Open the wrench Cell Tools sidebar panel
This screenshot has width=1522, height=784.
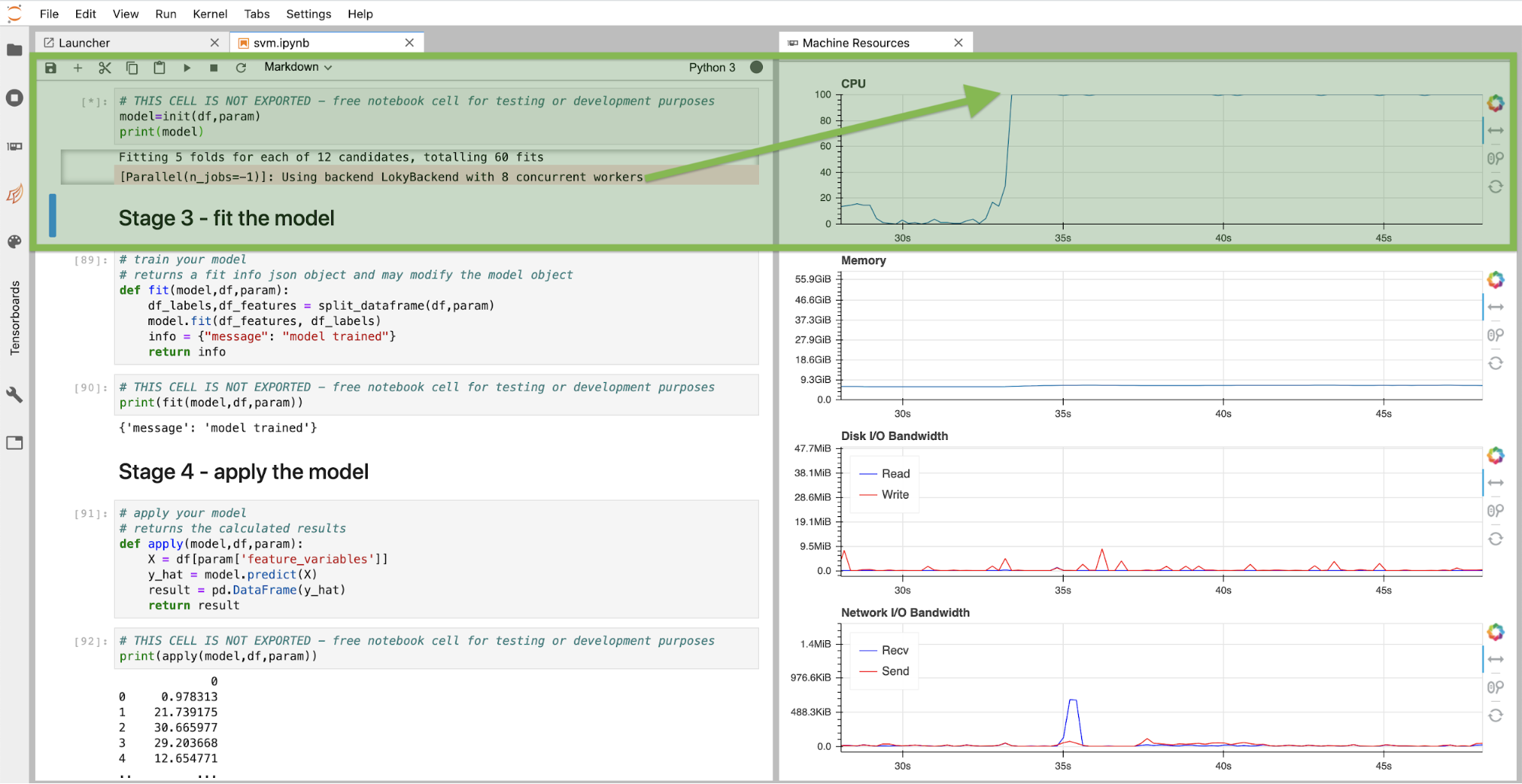pyautogui.click(x=14, y=394)
